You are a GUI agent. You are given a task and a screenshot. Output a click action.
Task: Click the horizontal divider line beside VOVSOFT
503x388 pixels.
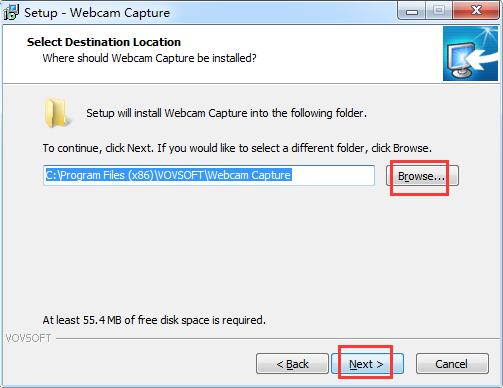pos(277,338)
